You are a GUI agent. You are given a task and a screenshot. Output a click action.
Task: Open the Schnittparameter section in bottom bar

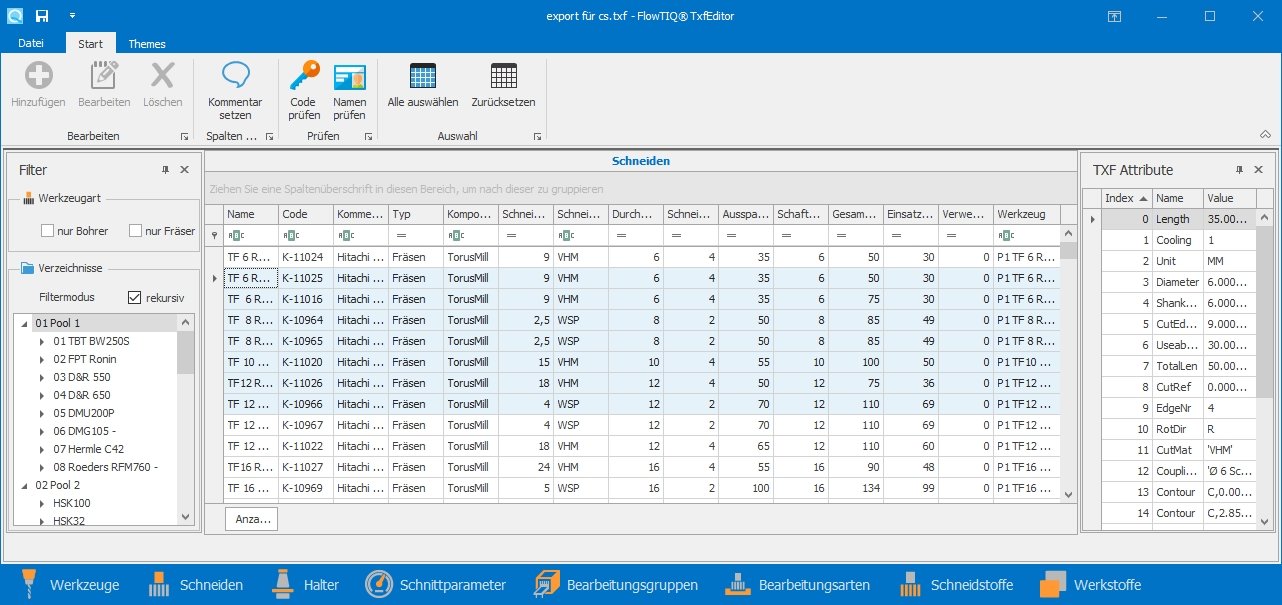(x=436, y=585)
